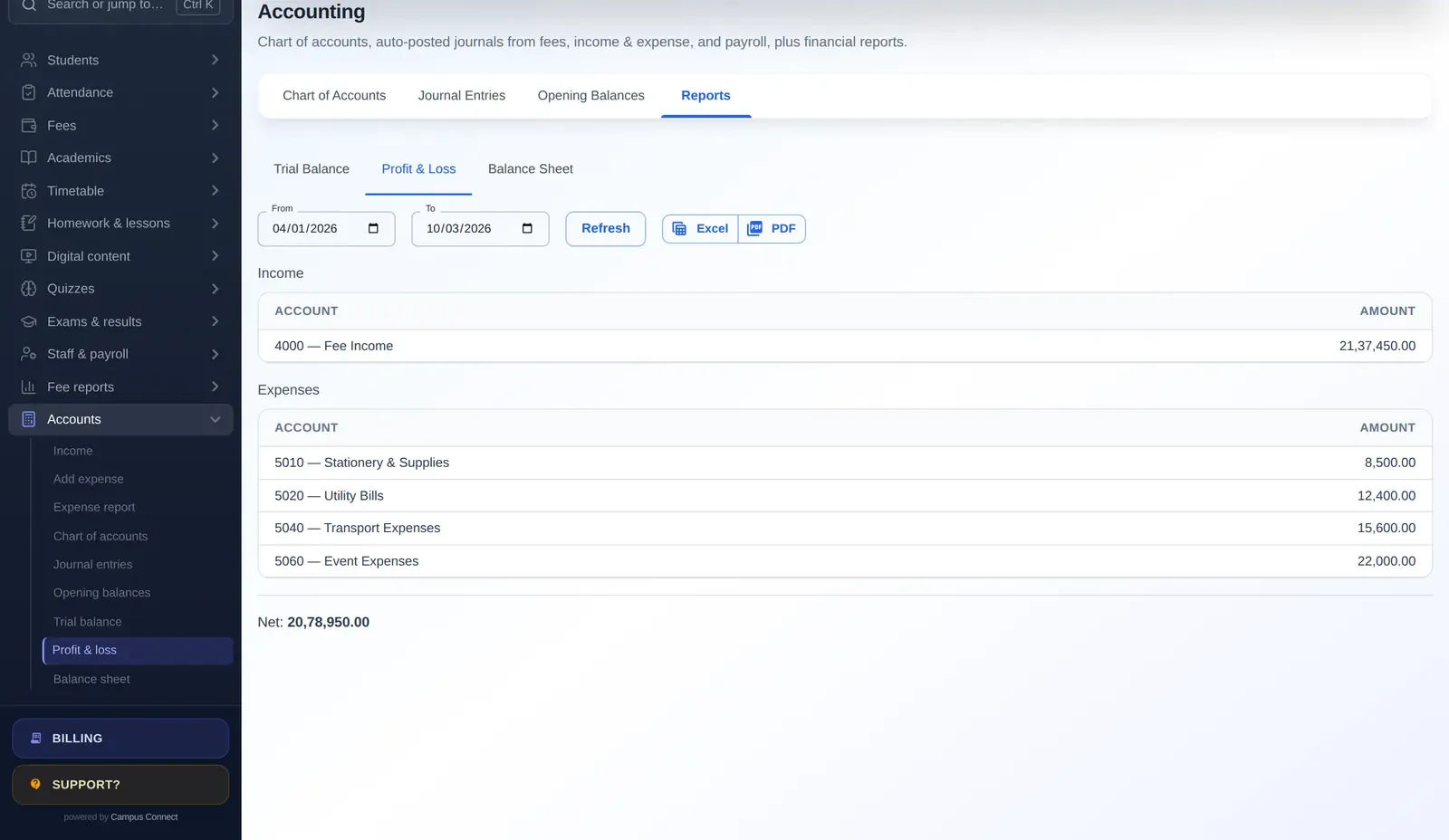Collapse the Accounts section chevron
This screenshot has width=1449, height=840.
(x=215, y=419)
